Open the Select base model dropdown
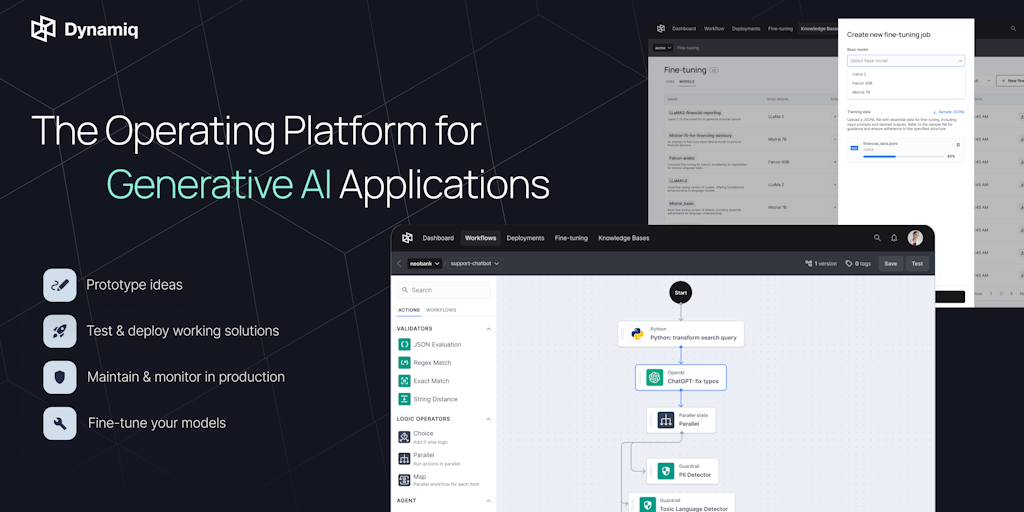Viewport: 1024px width, 512px height. (x=906, y=61)
